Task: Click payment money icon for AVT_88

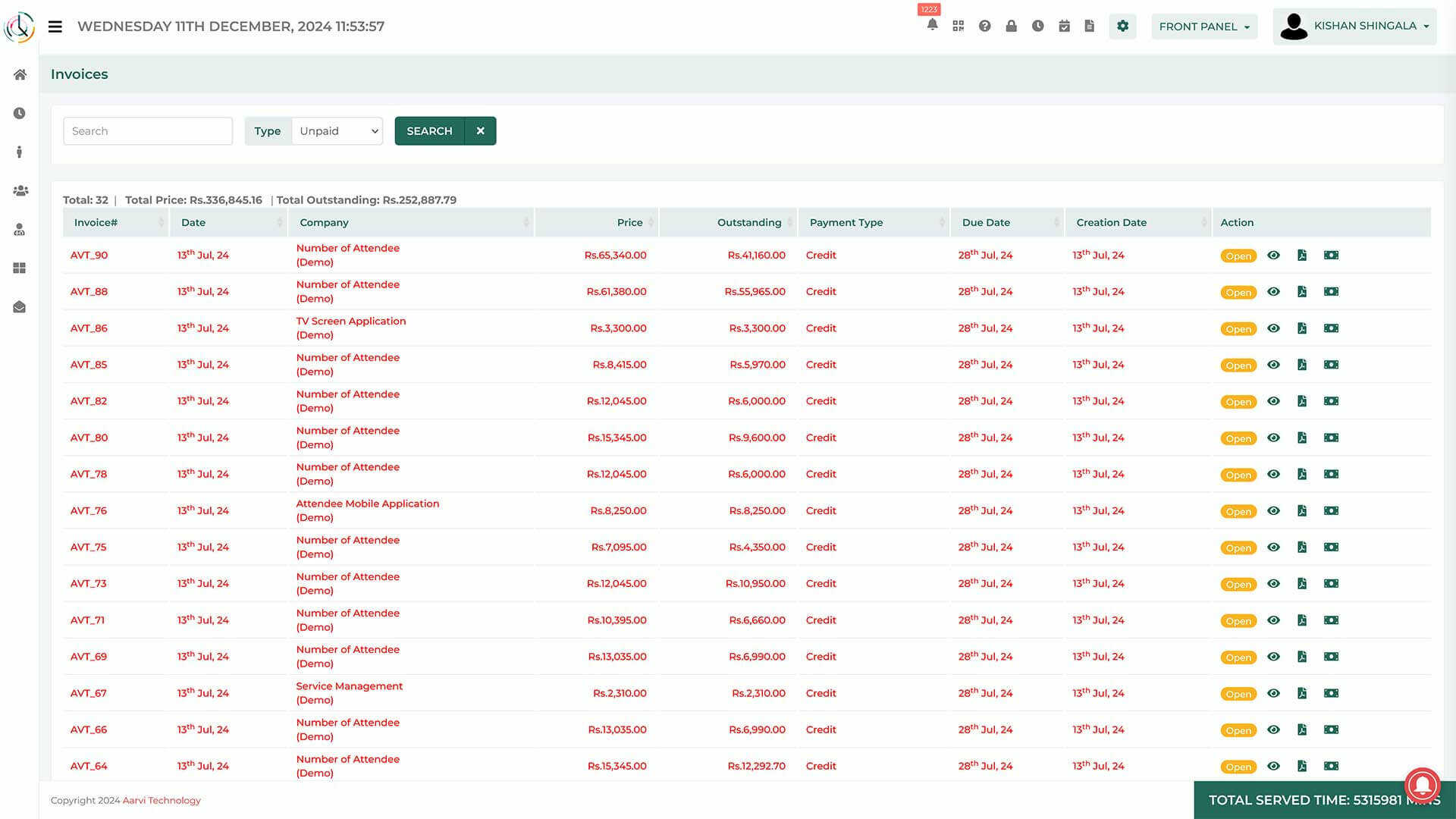Action: click(1331, 291)
